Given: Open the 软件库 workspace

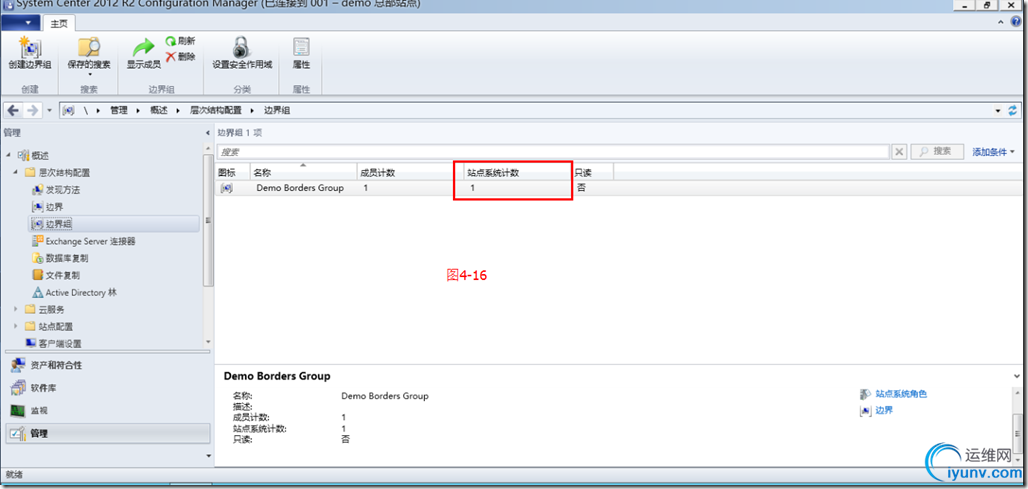Looking at the screenshot, I should pyautogui.click(x=108, y=388).
